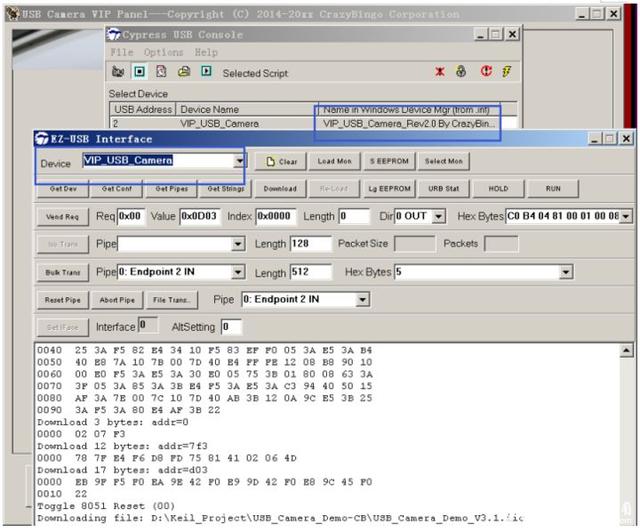Click the first Cypress USB Console toolbar icon
The image size is (640, 532).
[x=118, y=72]
